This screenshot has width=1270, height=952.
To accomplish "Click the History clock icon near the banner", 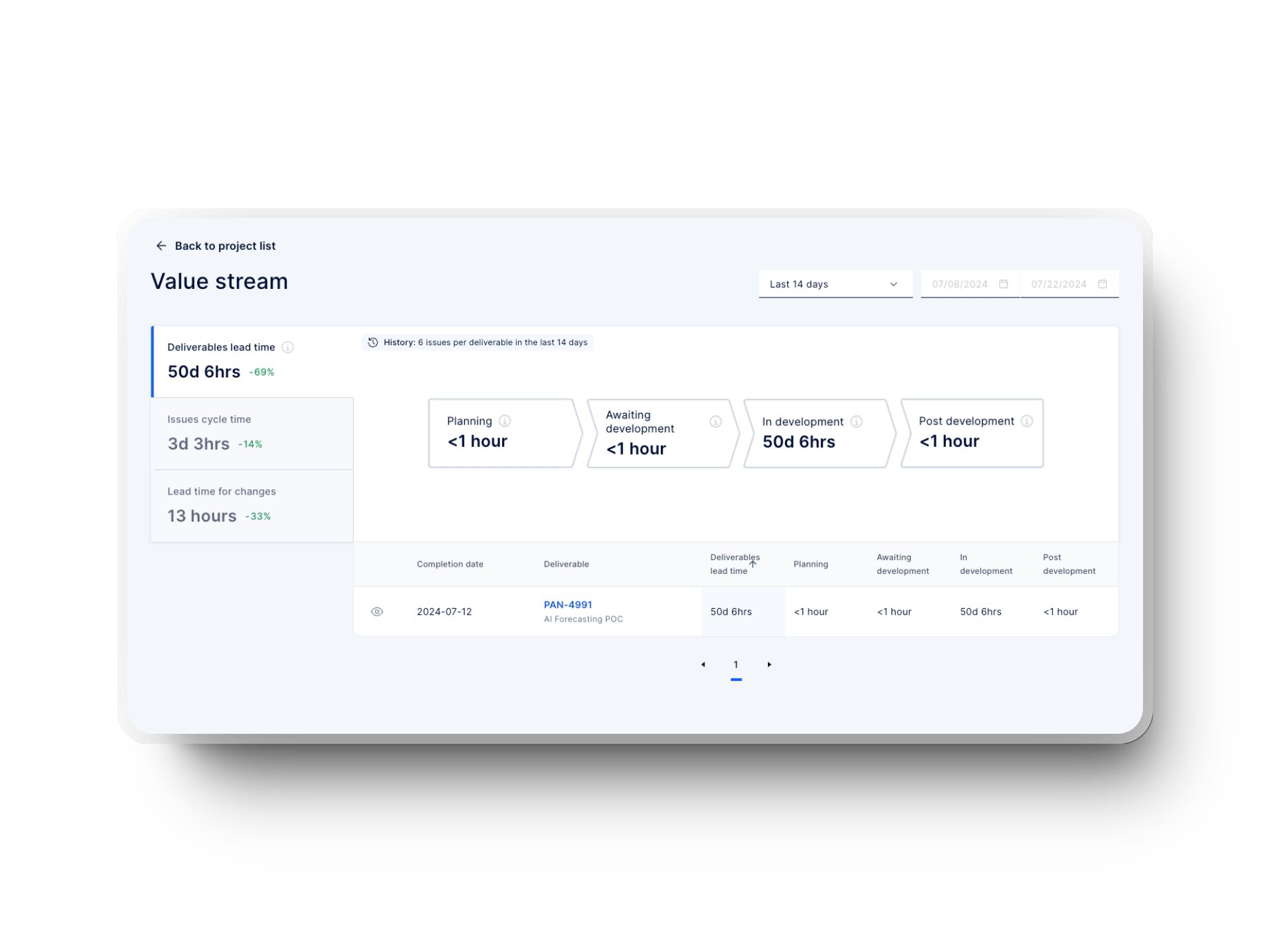I will point(372,342).
